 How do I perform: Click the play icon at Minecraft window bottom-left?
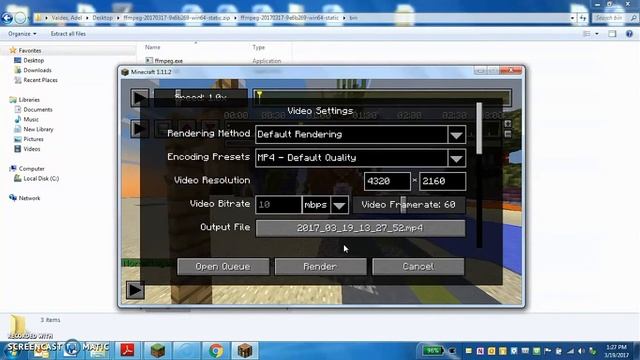tap(135, 290)
